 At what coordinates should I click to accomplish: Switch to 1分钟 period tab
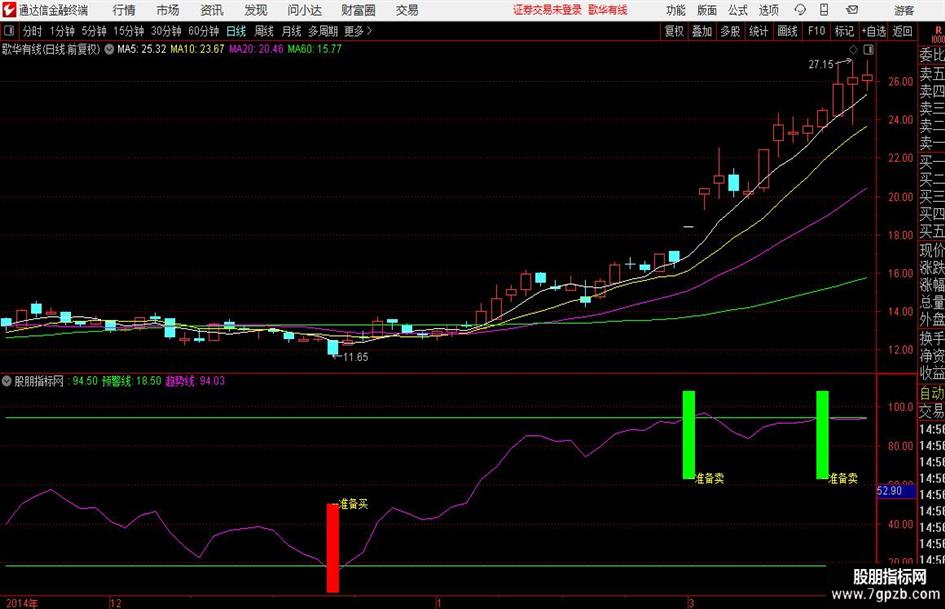coord(61,31)
